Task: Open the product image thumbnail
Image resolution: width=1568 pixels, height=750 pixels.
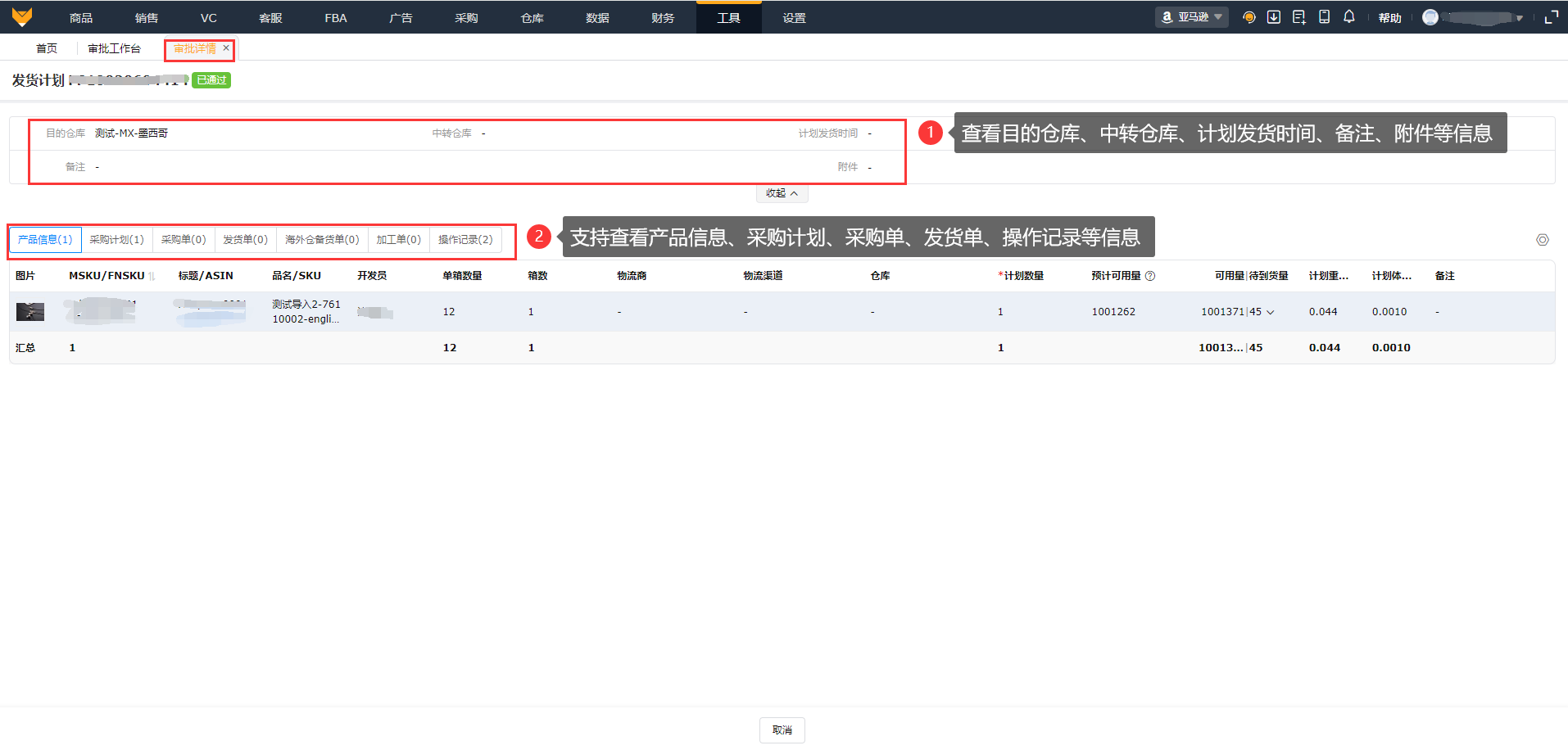Action: (30, 312)
